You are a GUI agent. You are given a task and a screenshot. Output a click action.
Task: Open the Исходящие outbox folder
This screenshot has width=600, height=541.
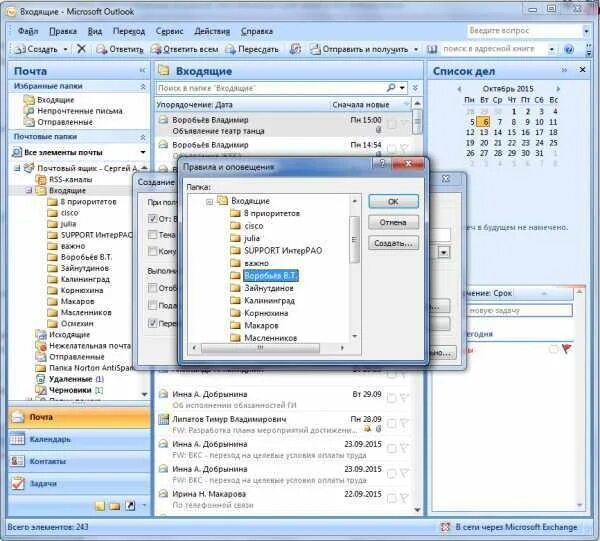coord(63,335)
